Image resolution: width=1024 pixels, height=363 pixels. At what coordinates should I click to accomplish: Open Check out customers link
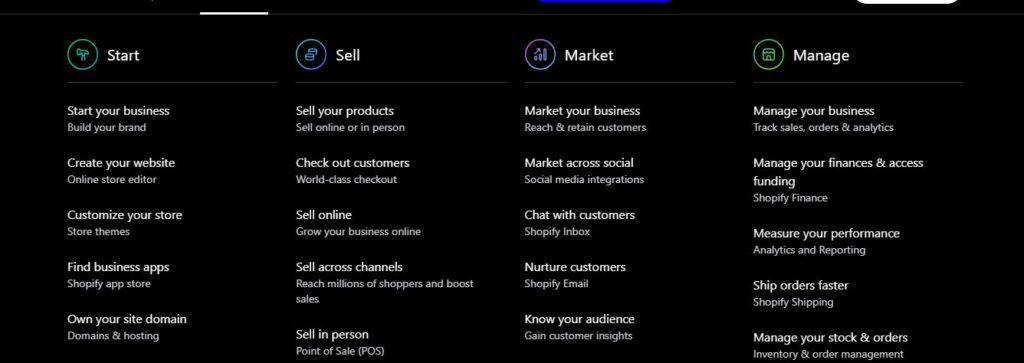coord(353,170)
